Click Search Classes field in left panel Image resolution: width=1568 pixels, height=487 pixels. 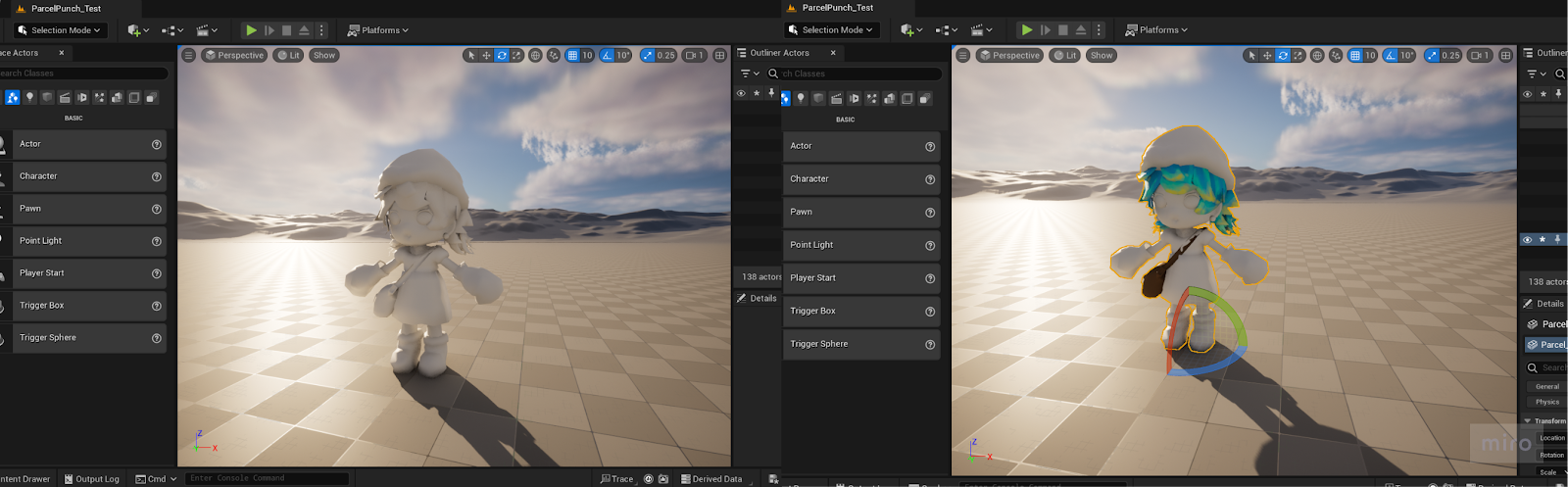click(x=83, y=73)
